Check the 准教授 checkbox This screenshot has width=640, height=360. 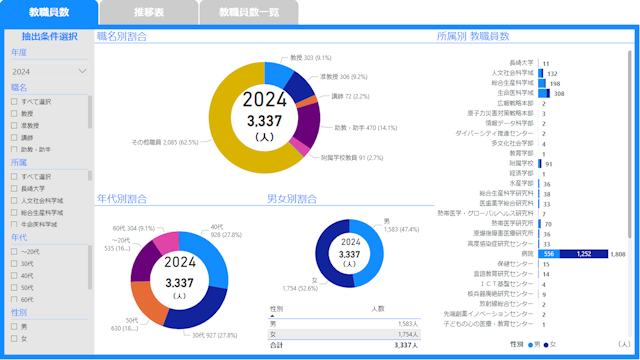[14, 125]
